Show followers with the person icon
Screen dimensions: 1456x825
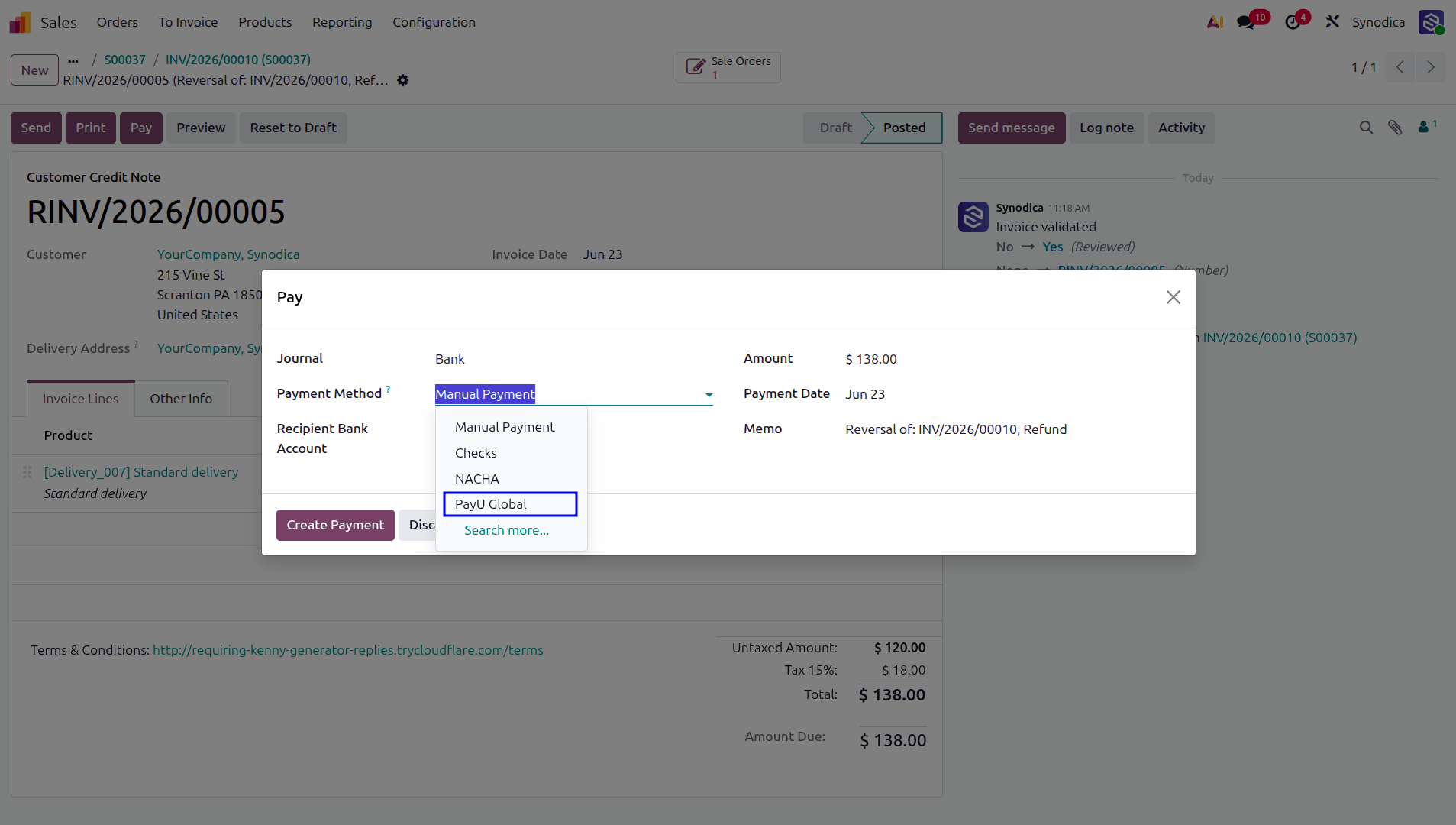pyautogui.click(x=1426, y=126)
